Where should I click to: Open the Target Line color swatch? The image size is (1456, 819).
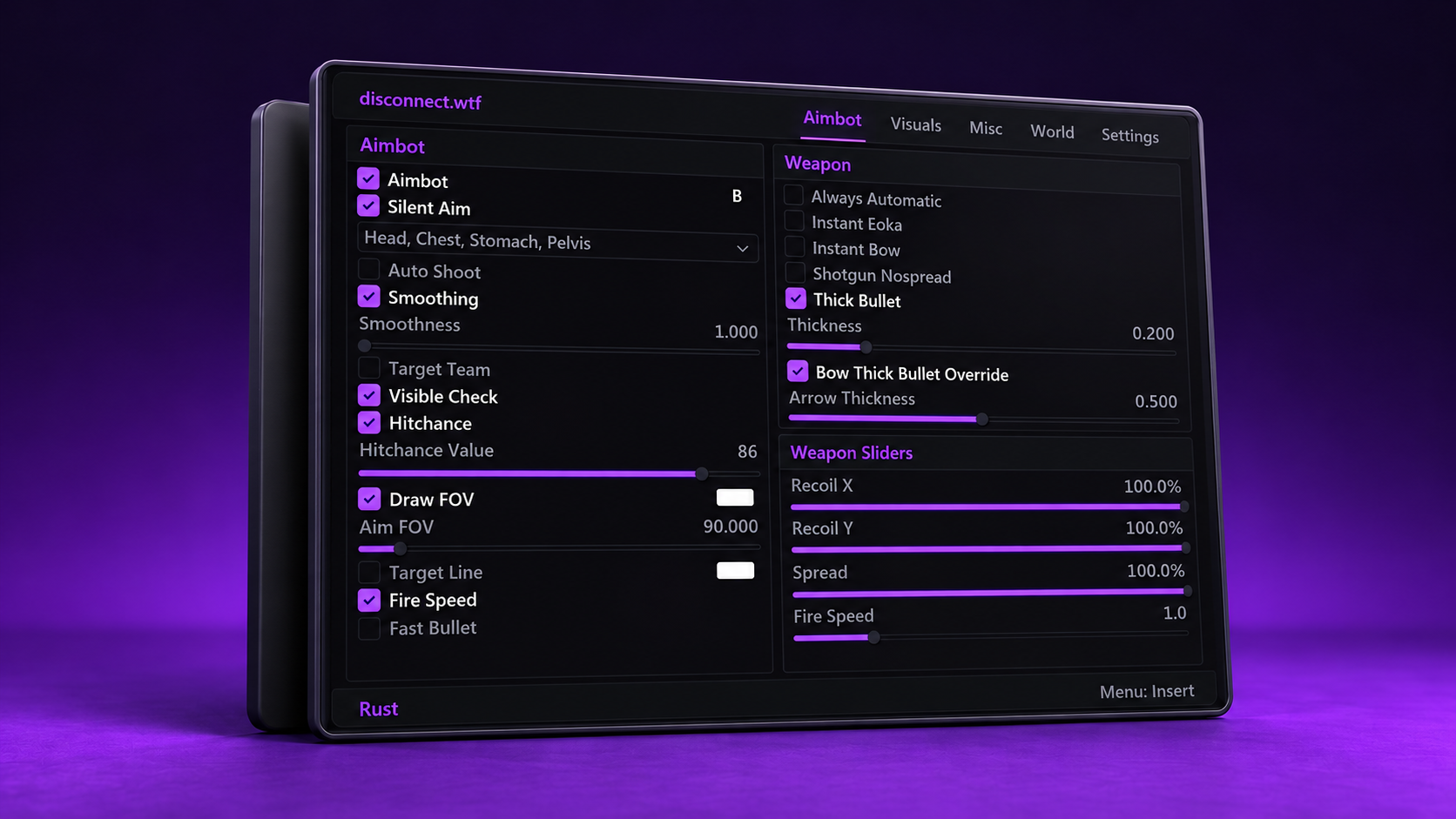pyautogui.click(x=735, y=571)
